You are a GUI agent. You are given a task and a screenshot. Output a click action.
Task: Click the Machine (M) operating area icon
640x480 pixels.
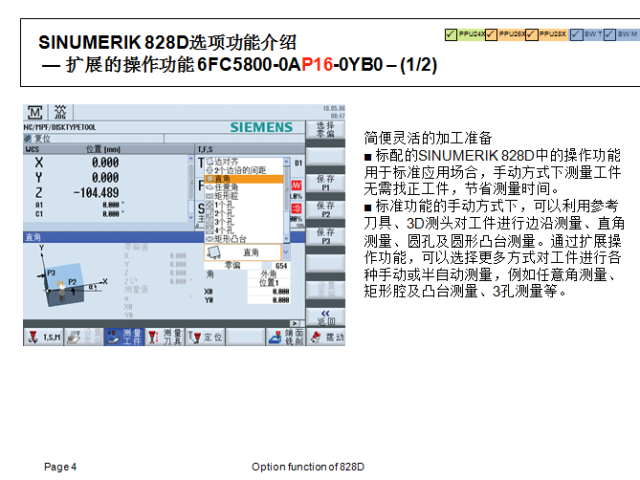(35, 112)
